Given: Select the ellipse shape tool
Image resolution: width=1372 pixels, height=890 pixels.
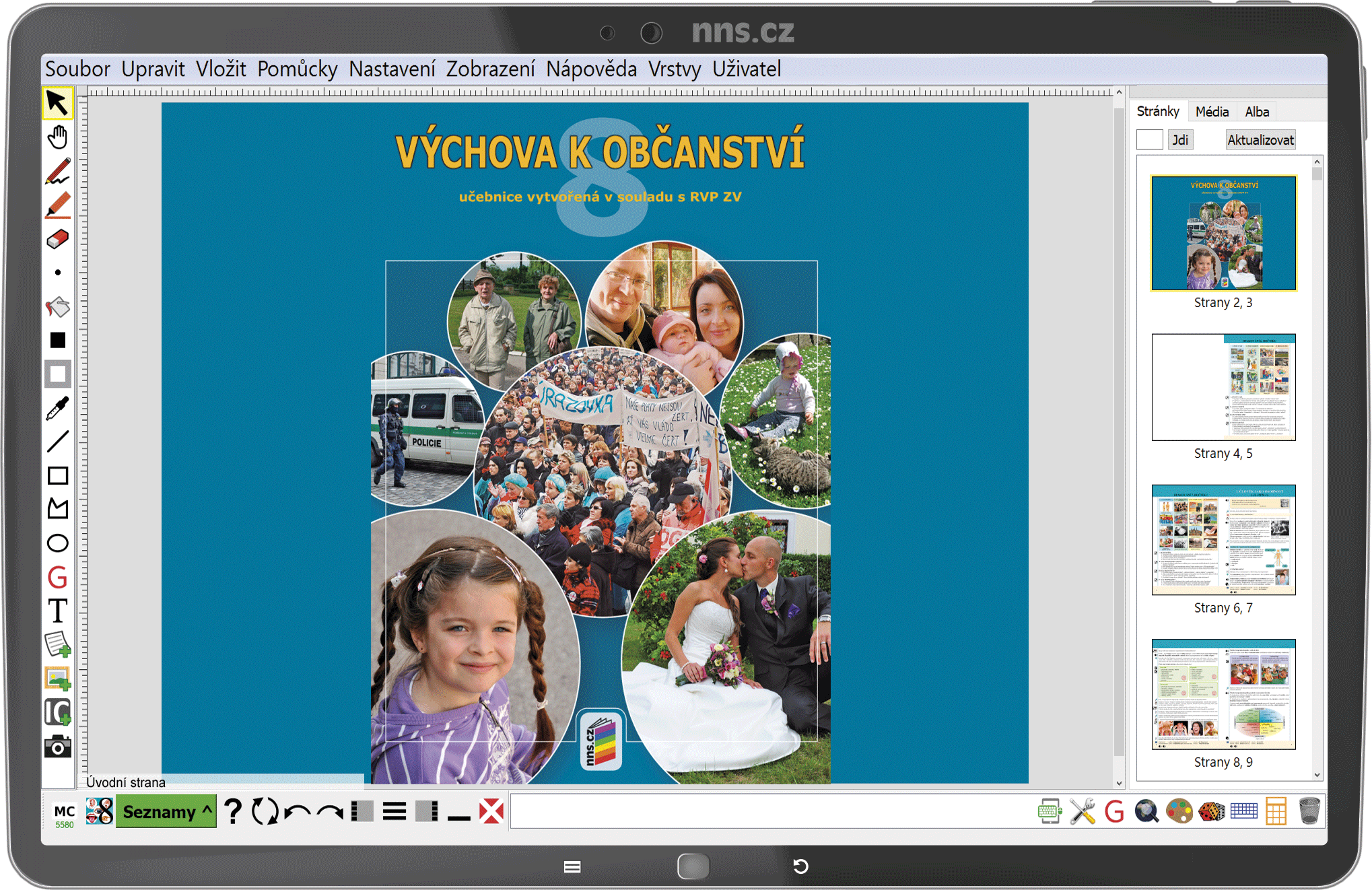Looking at the screenshot, I should (58, 543).
